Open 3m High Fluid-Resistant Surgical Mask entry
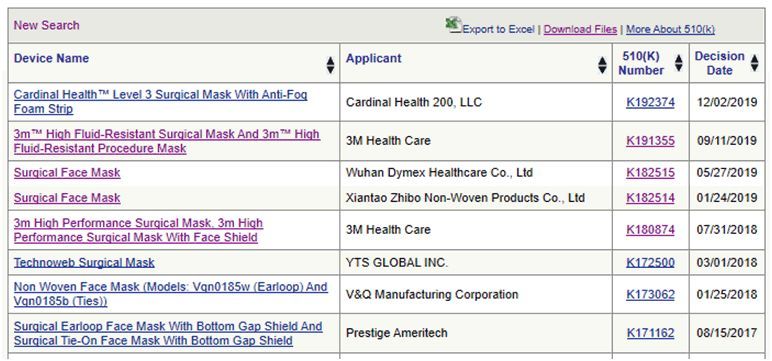Image resolution: width=772 pixels, height=361 pixels. pyautogui.click(x=167, y=141)
